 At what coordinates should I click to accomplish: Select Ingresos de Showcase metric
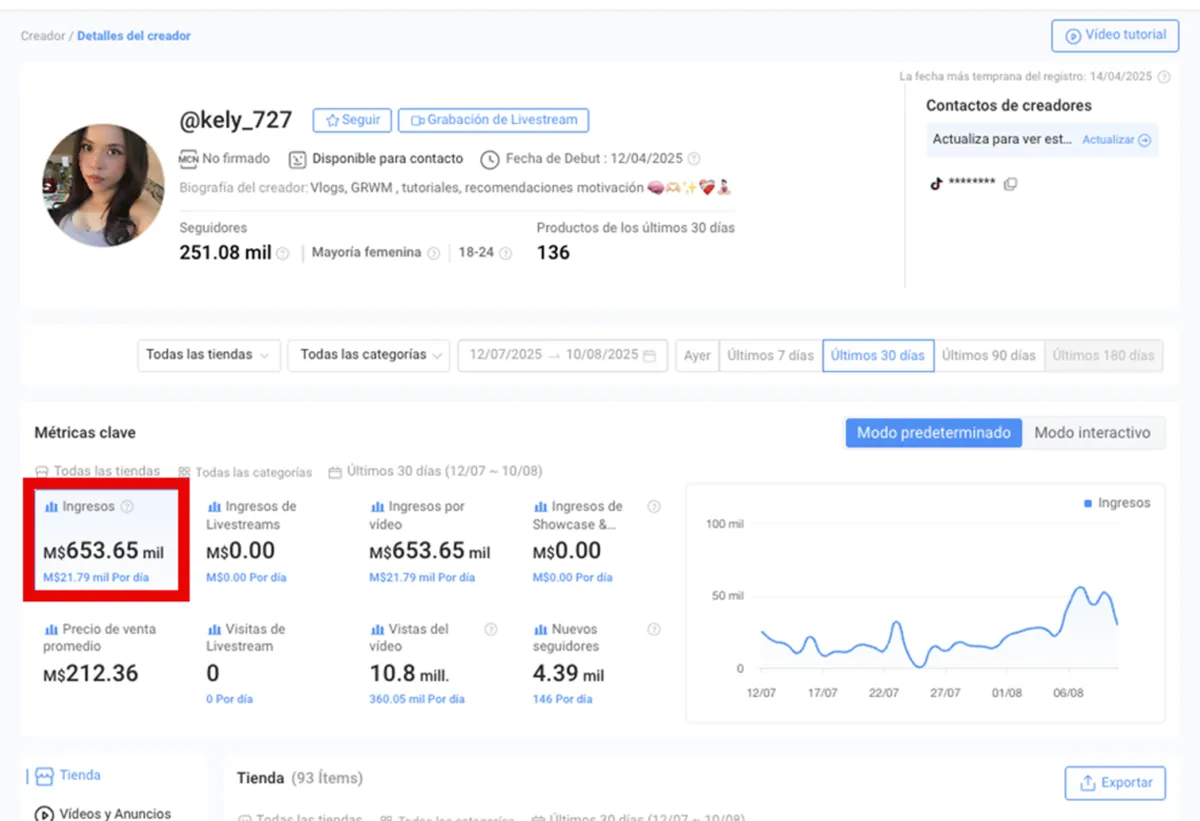(x=595, y=541)
